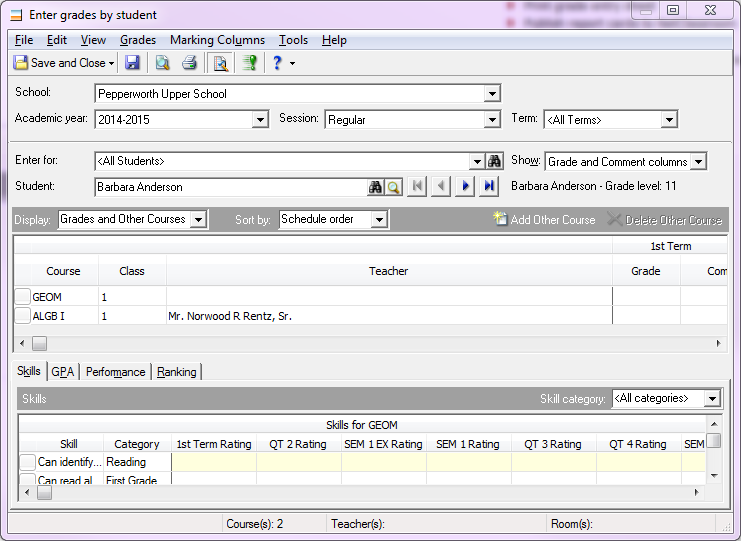741x541 pixels.
Task: Click 1st Term Rating cell for Can identify
Action: click(x=214, y=462)
